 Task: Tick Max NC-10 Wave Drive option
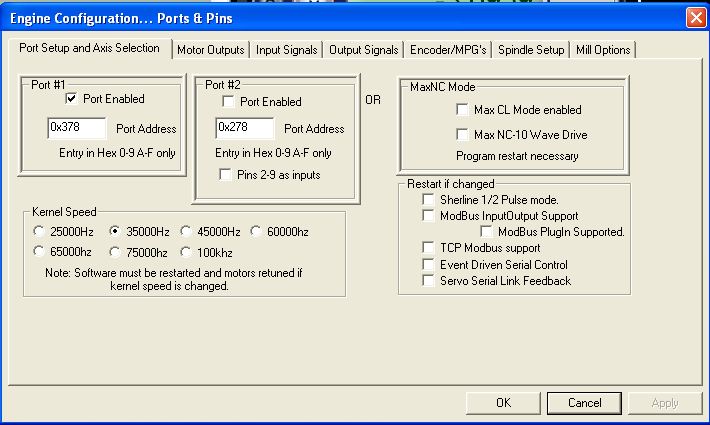(x=462, y=134)
